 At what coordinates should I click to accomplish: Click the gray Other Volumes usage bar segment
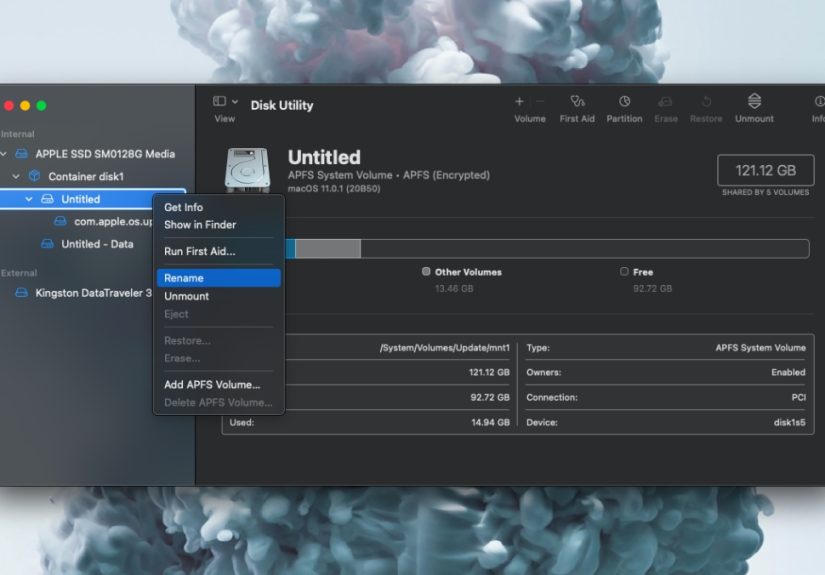click(328, 248)
